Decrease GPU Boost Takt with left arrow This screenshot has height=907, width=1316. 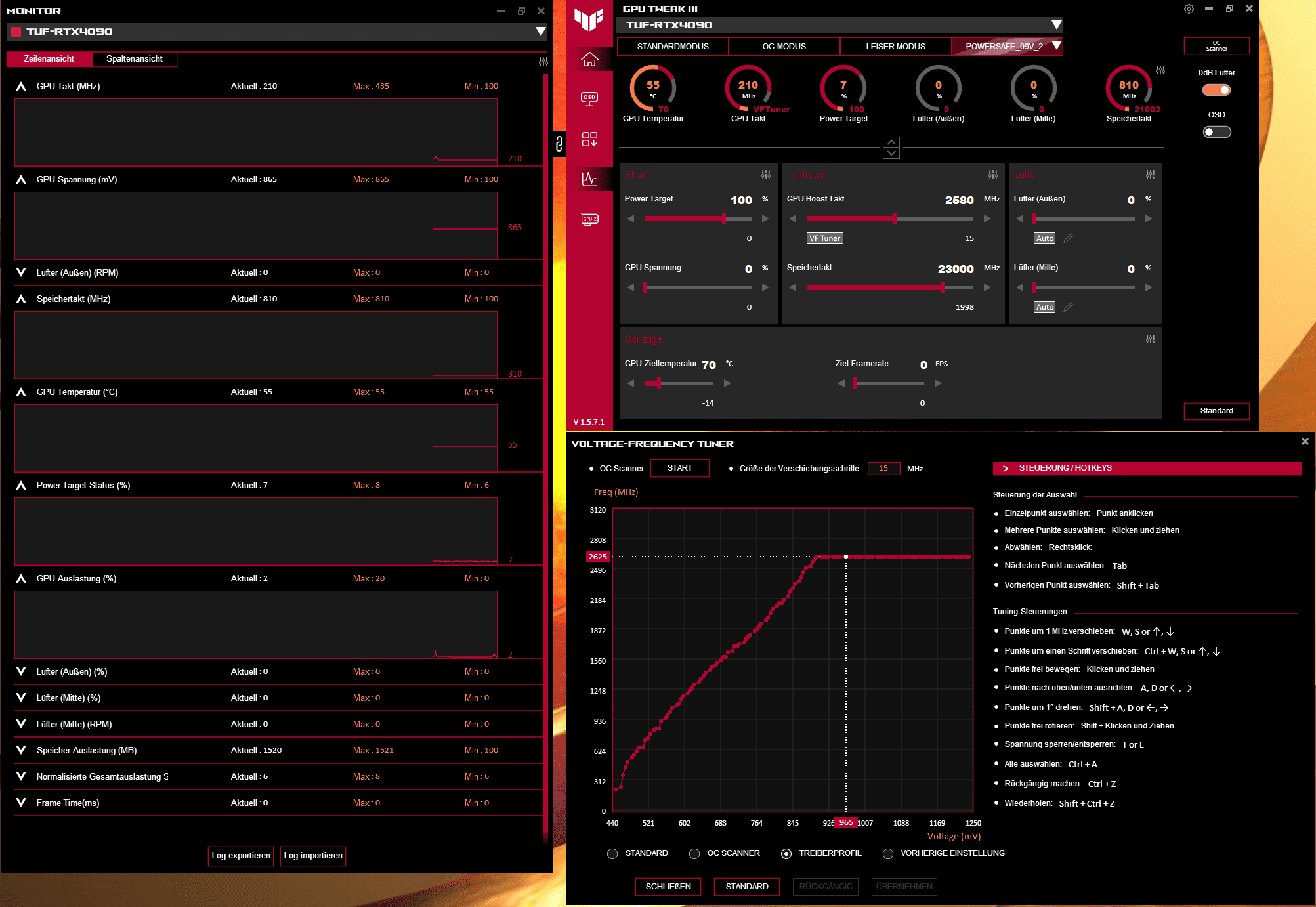(793, 219)
